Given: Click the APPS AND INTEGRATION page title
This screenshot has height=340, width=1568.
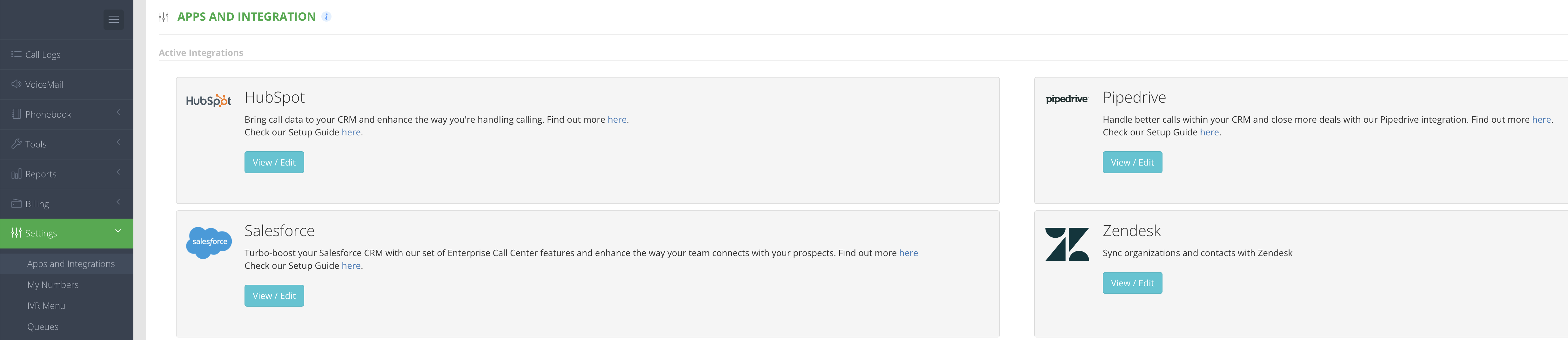Looking at the screenshot, I should (x=246, y=17).
